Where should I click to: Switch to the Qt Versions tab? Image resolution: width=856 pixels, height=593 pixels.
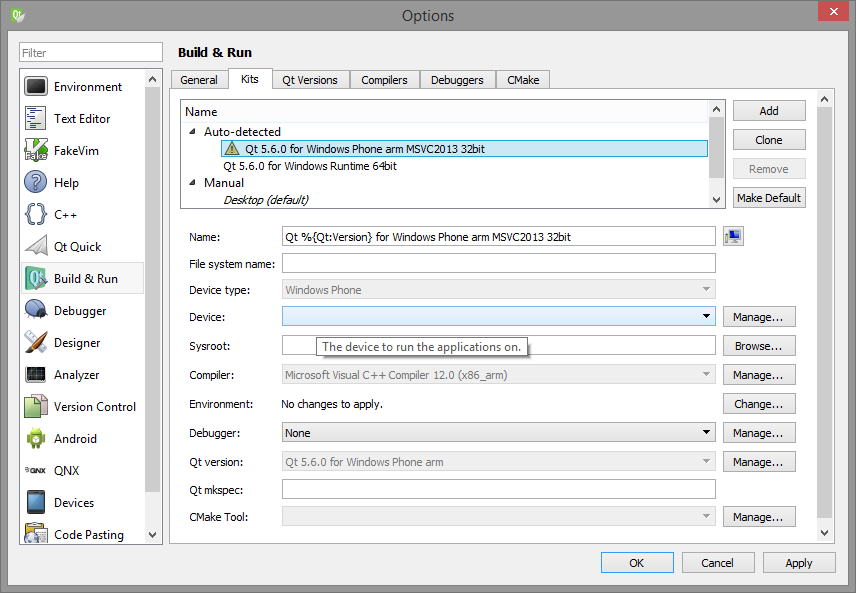pos(309,80)
